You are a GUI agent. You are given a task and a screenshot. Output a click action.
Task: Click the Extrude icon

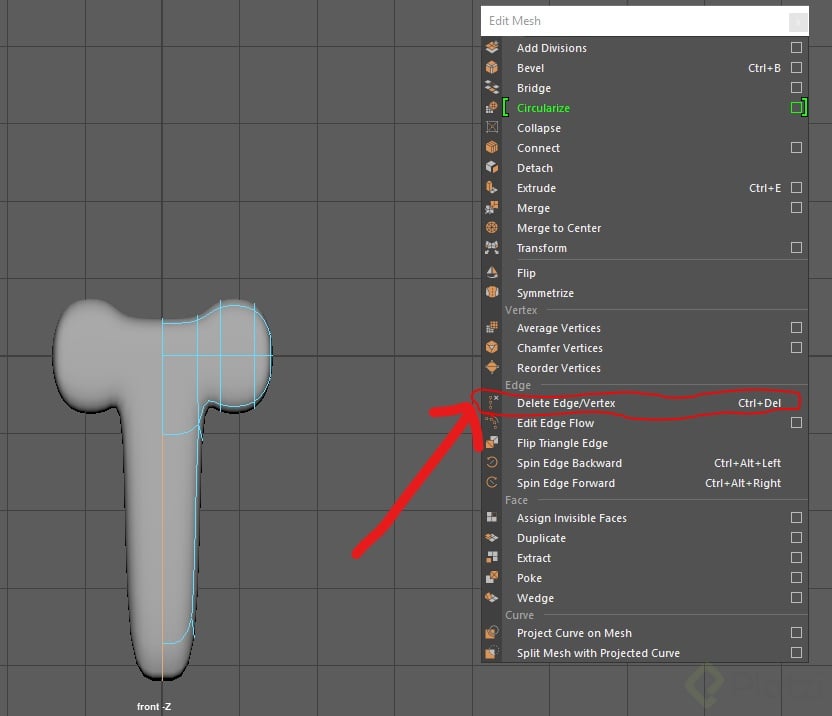(492, 188)
